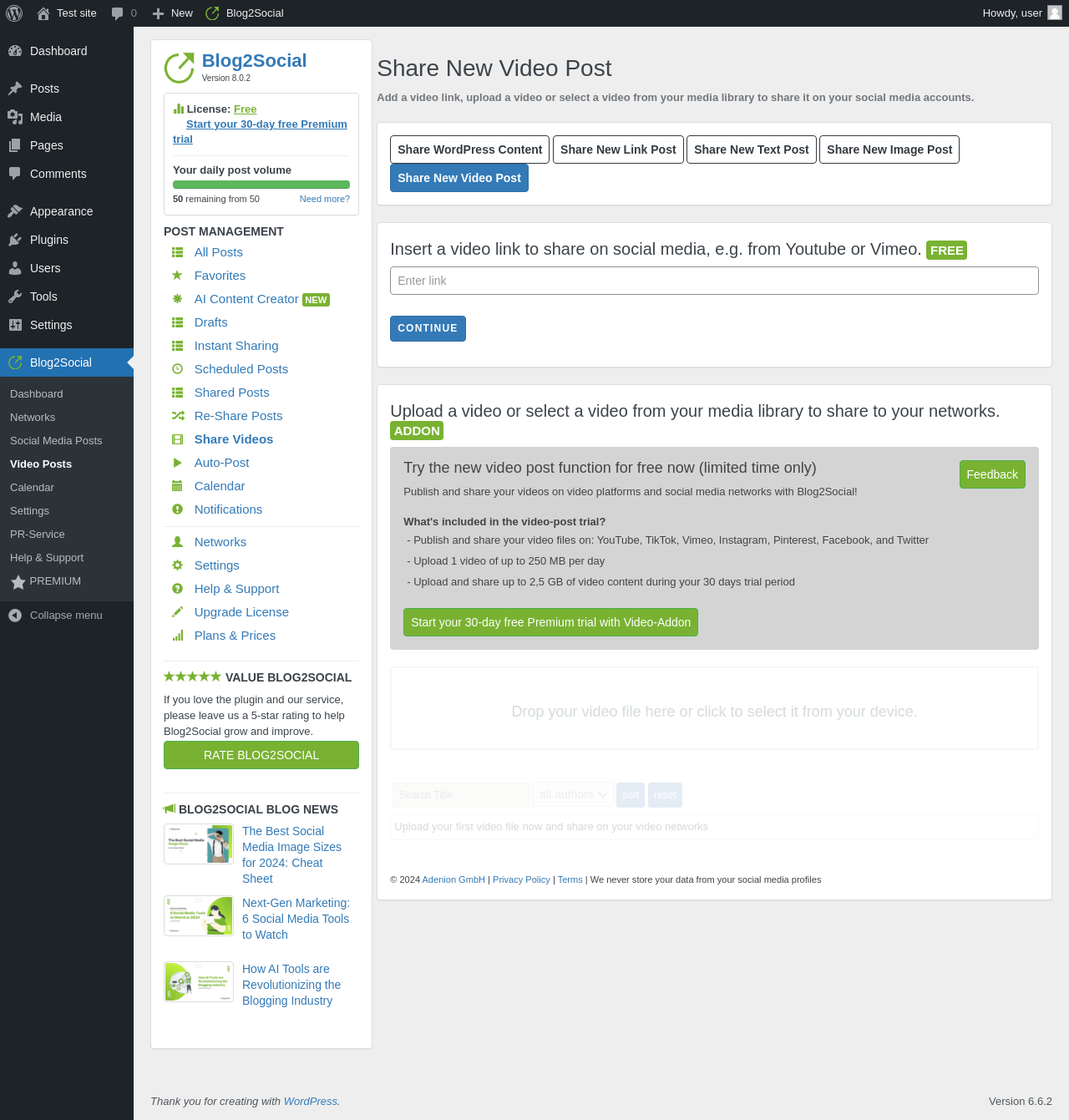Screen dimensions: 1069x1120
Task: Open the Terms footer link
Action: tap(570, 879)
